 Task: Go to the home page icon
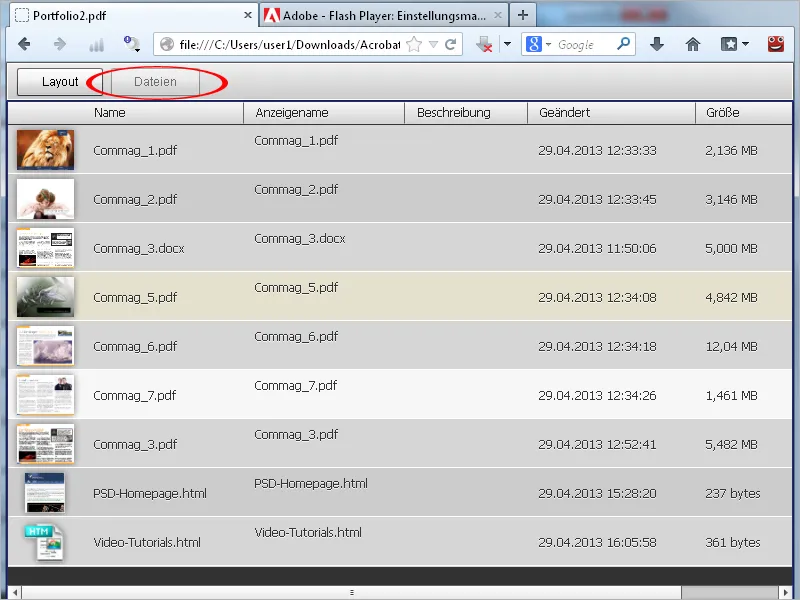(x=692, y=44)
